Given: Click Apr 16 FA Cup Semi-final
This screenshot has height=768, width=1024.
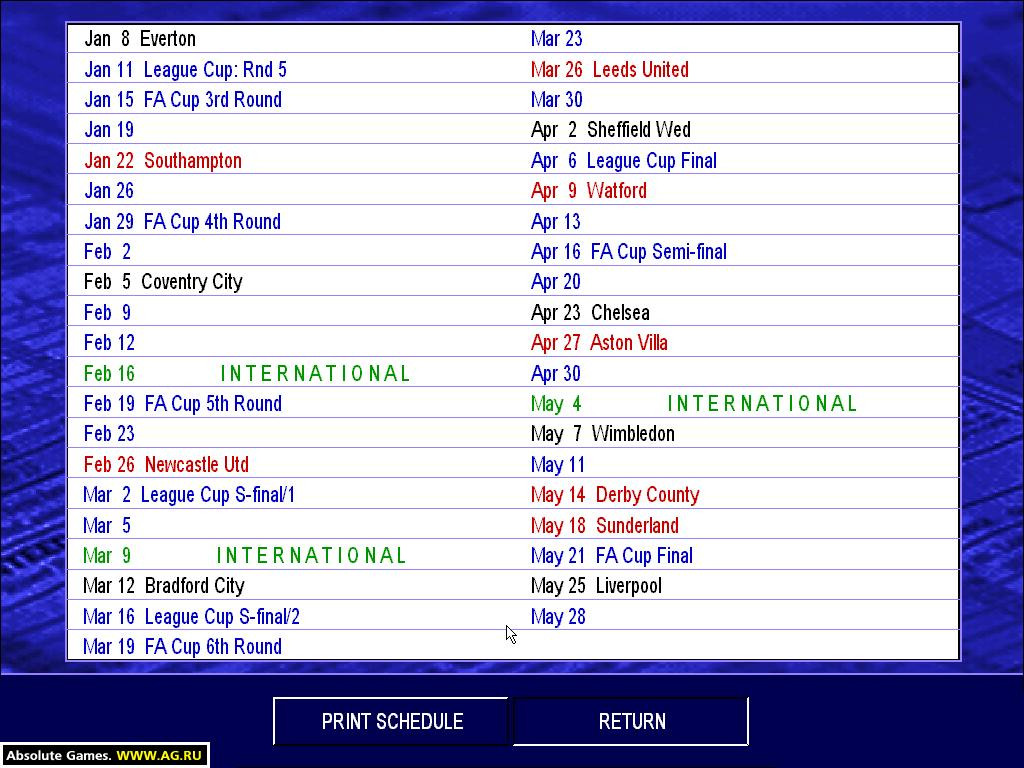Looking at the screenshot, I should tap(628, 252).
